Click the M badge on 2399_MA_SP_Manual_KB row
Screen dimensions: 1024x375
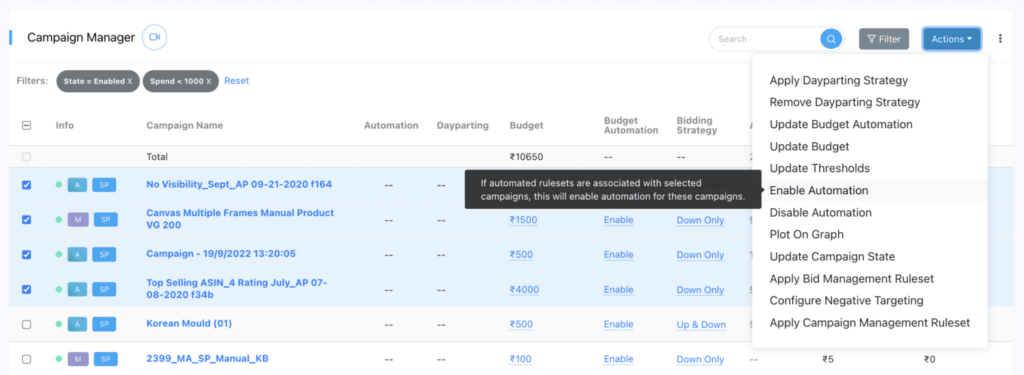(x=78, y=359)
